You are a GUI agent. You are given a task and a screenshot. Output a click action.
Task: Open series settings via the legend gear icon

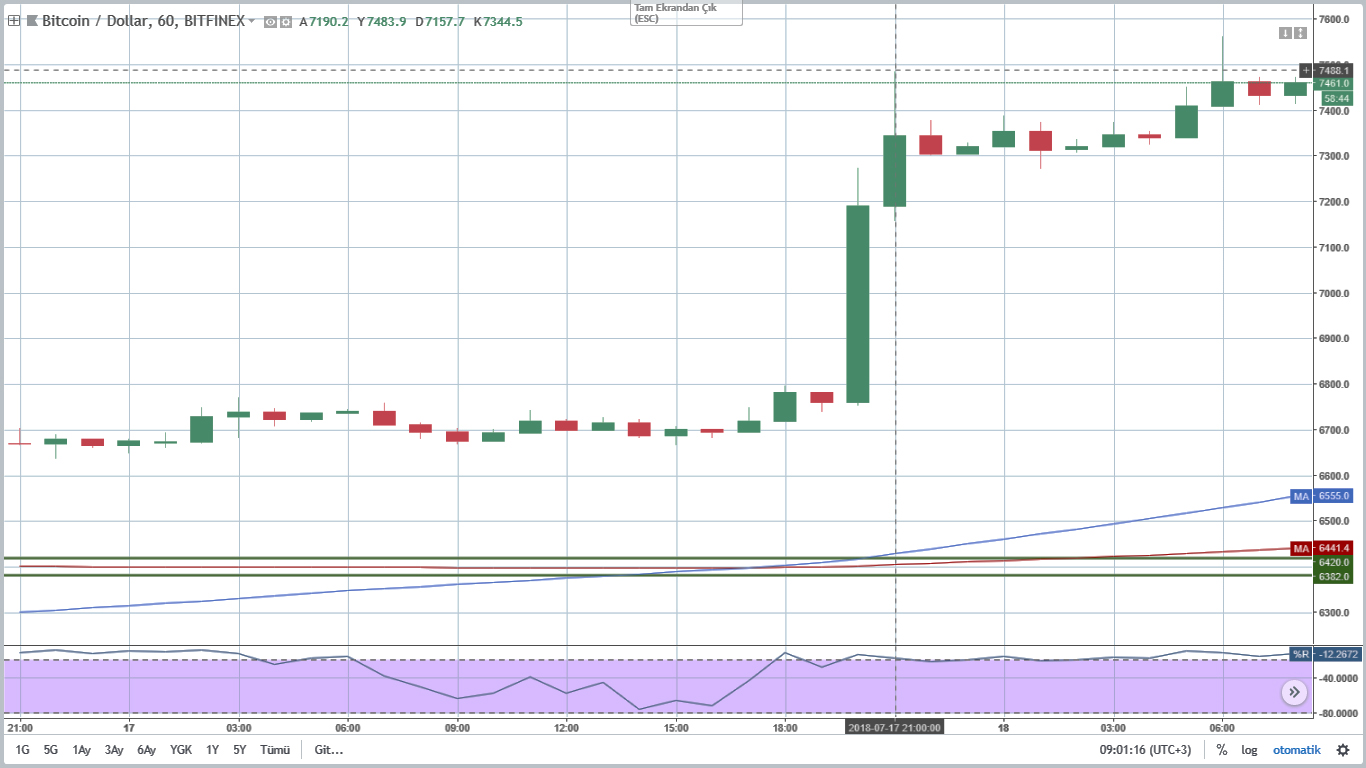click(x=286, y=21)
